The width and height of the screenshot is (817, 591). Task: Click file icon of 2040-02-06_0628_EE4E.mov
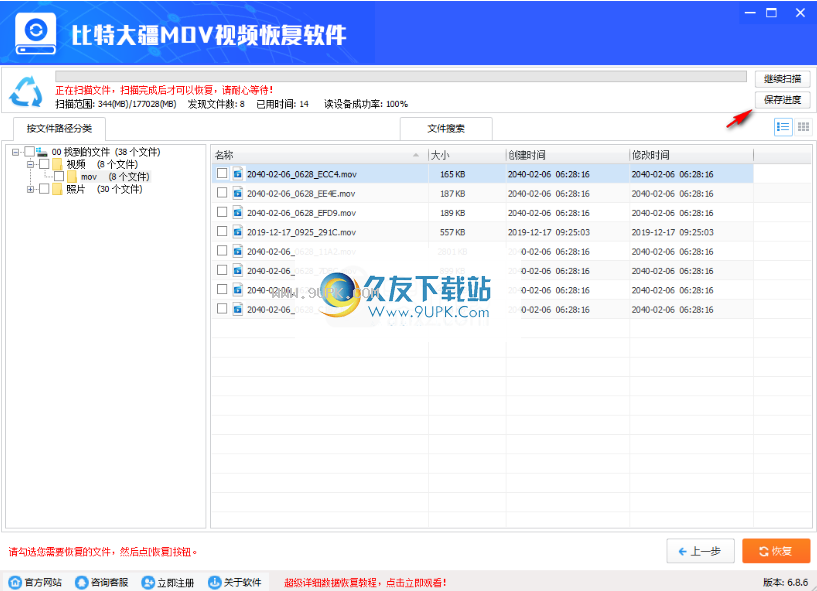(x=238, y=193)
